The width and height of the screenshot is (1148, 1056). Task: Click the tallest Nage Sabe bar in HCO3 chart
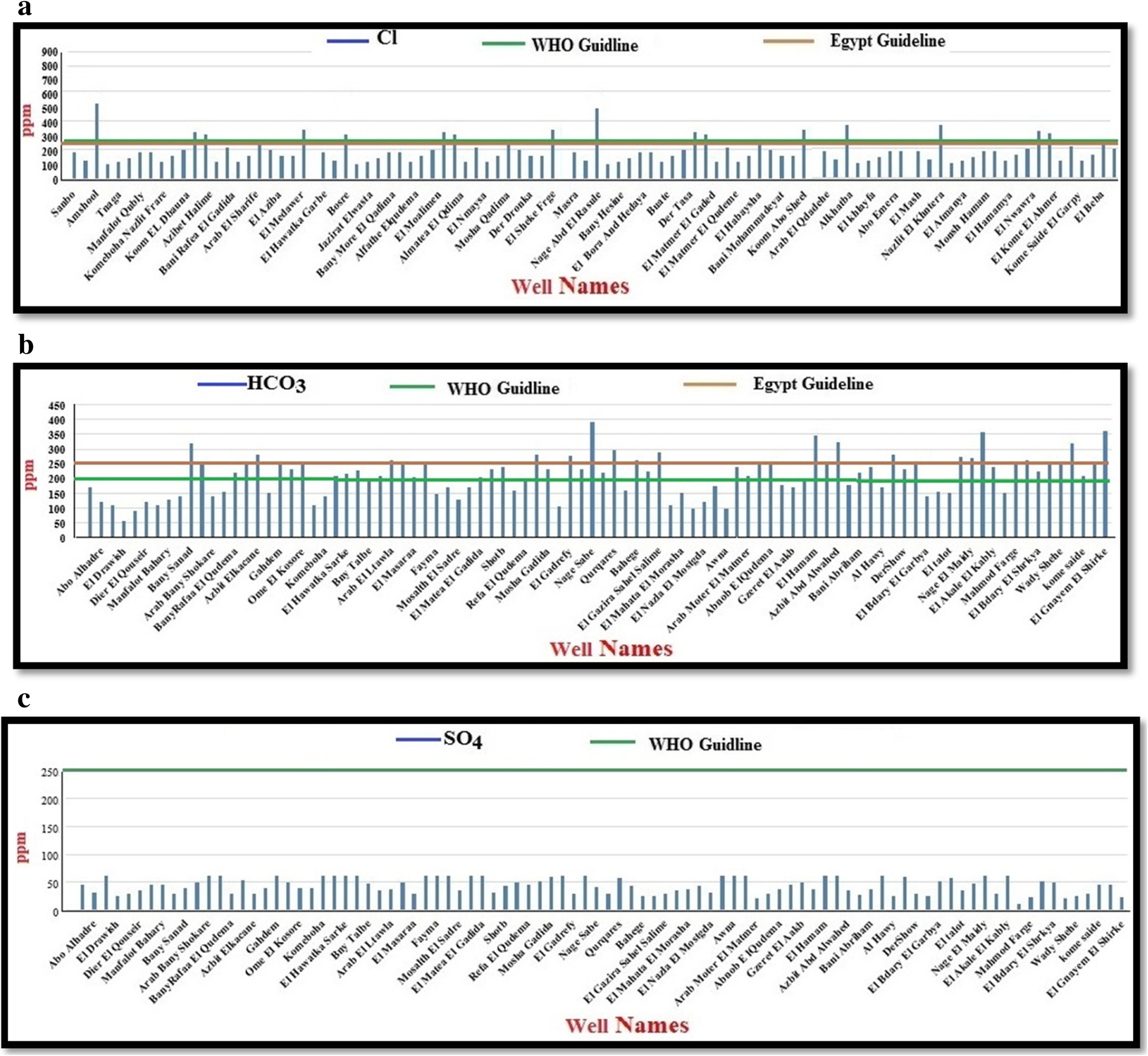(x=592, y=479)
